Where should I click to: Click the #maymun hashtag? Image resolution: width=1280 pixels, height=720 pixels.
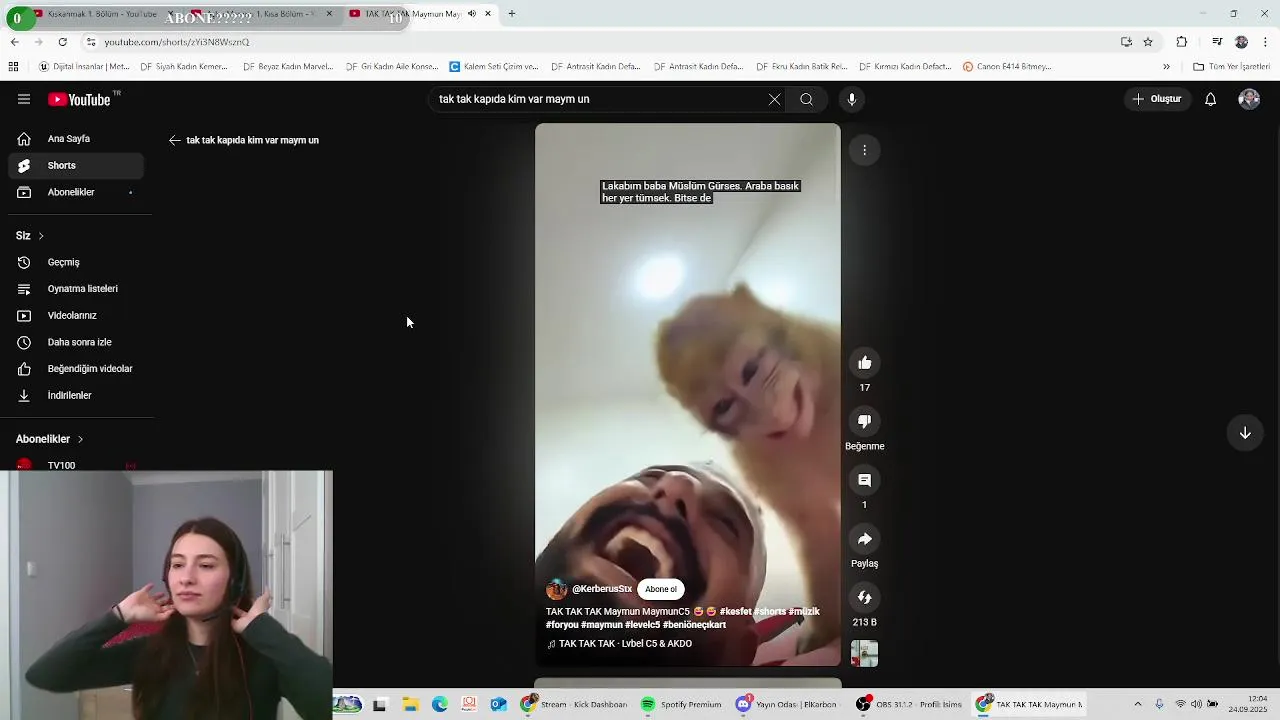(601, 625)
